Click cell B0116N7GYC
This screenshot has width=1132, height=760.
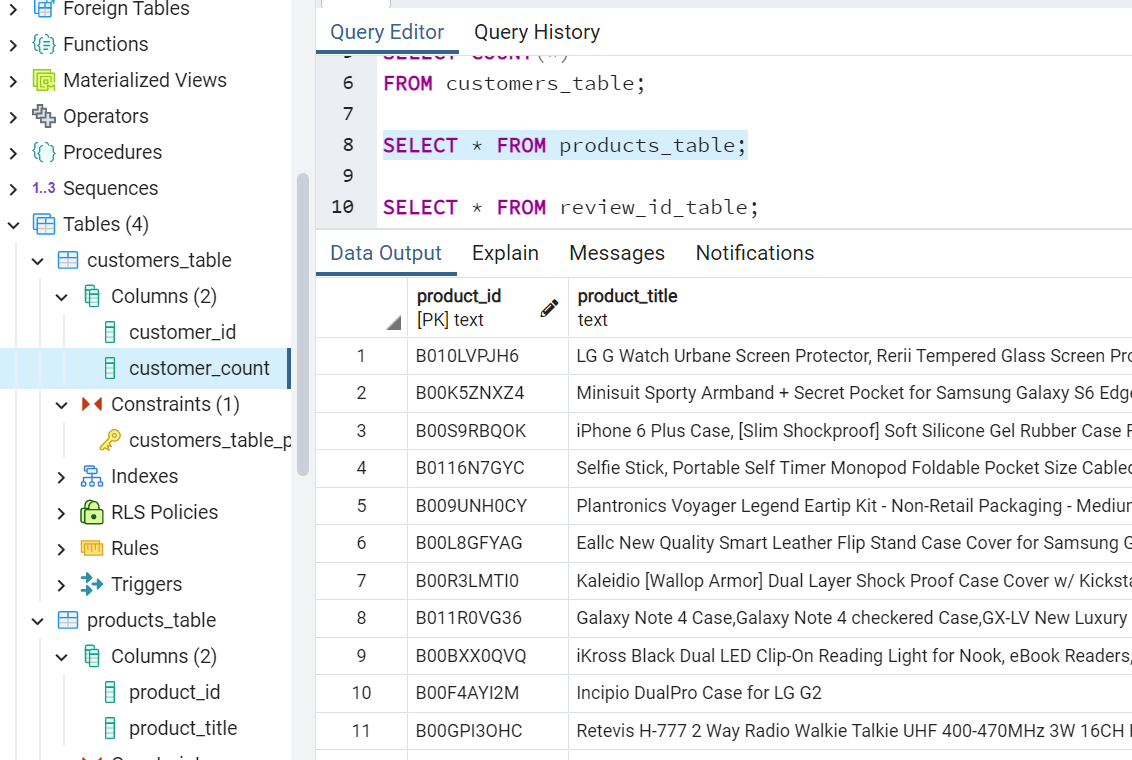click(488, 468)
